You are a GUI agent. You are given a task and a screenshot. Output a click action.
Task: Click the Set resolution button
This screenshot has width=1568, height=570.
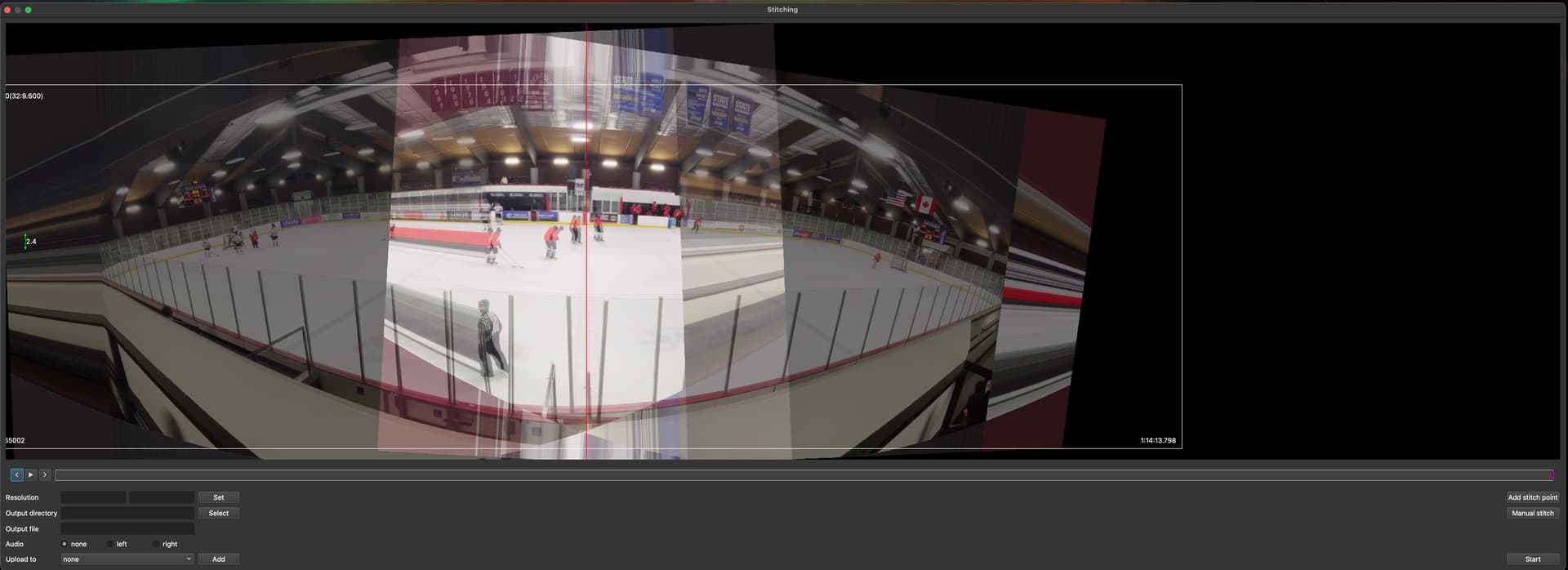[219, 497]
